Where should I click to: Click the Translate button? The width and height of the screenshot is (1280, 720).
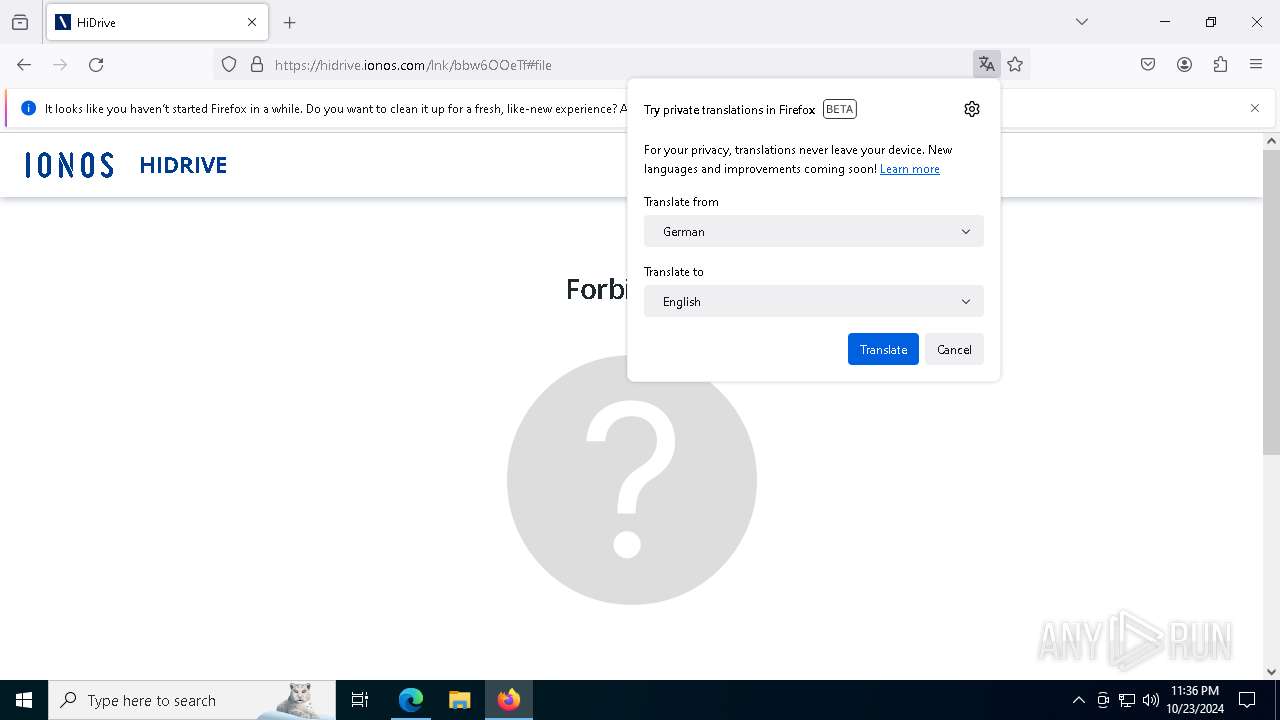883,349
